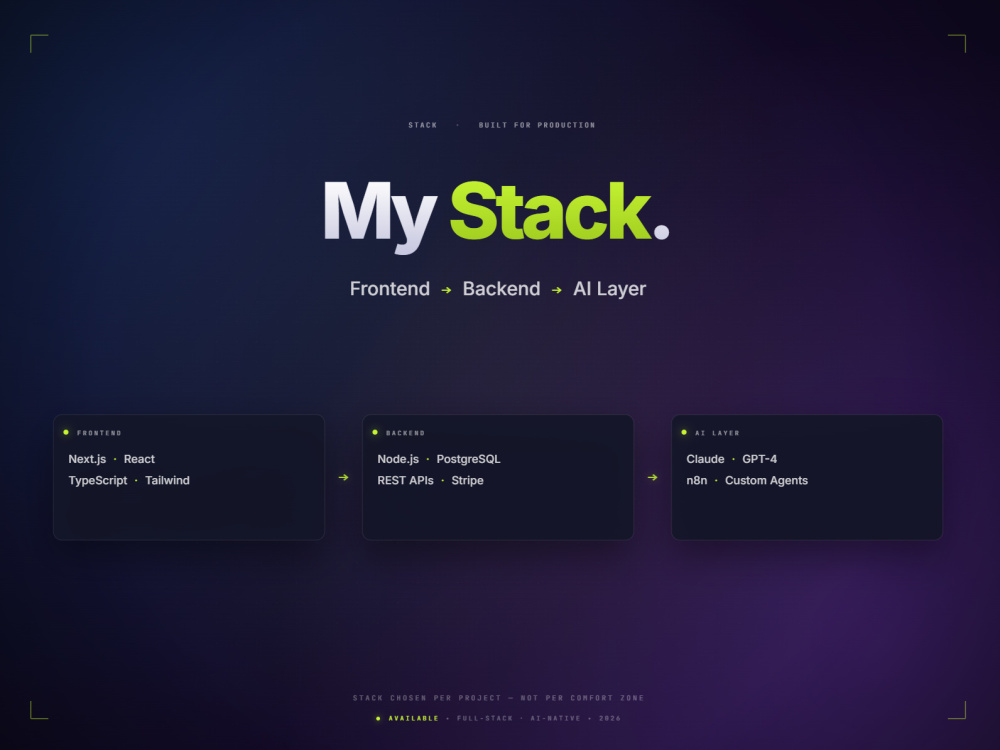
Task: Click the 'Frontend' word in the subtitle
Action: point(390,289)
